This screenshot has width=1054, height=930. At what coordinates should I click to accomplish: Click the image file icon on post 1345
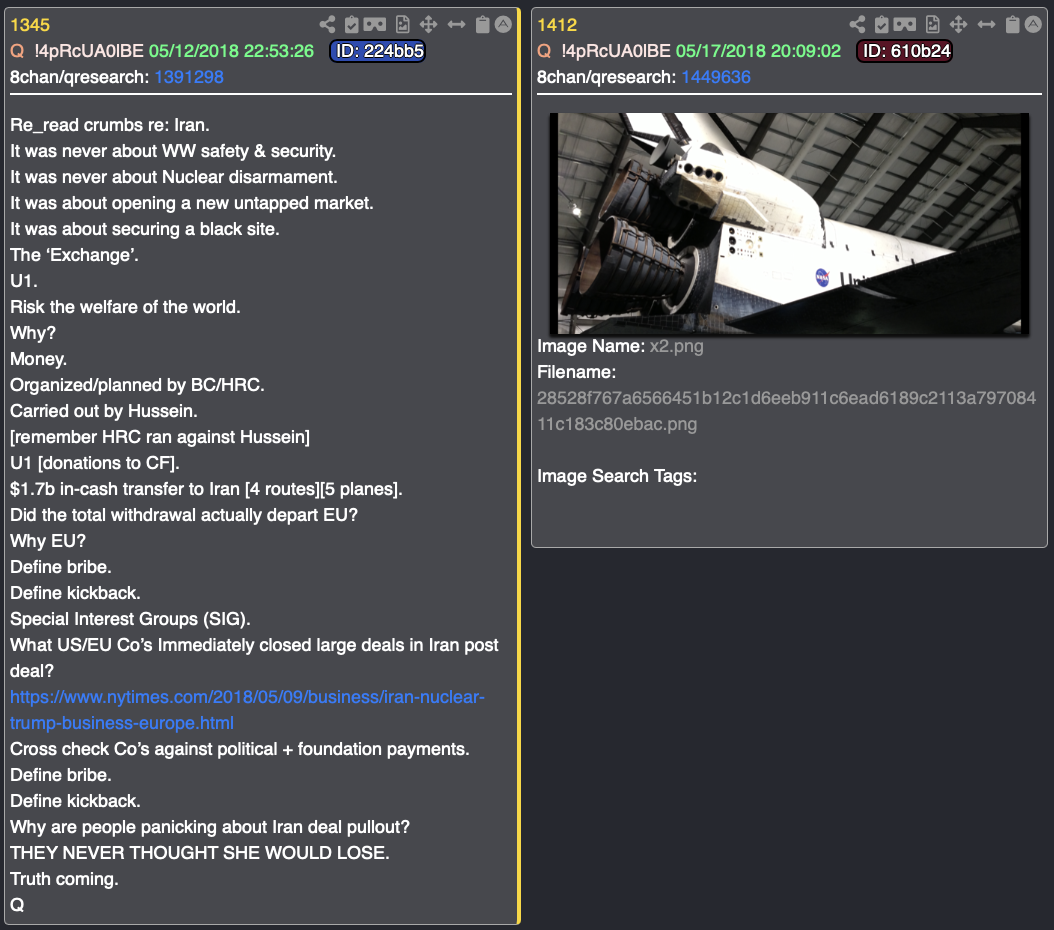pyautogui.click(x=403, y=25)
